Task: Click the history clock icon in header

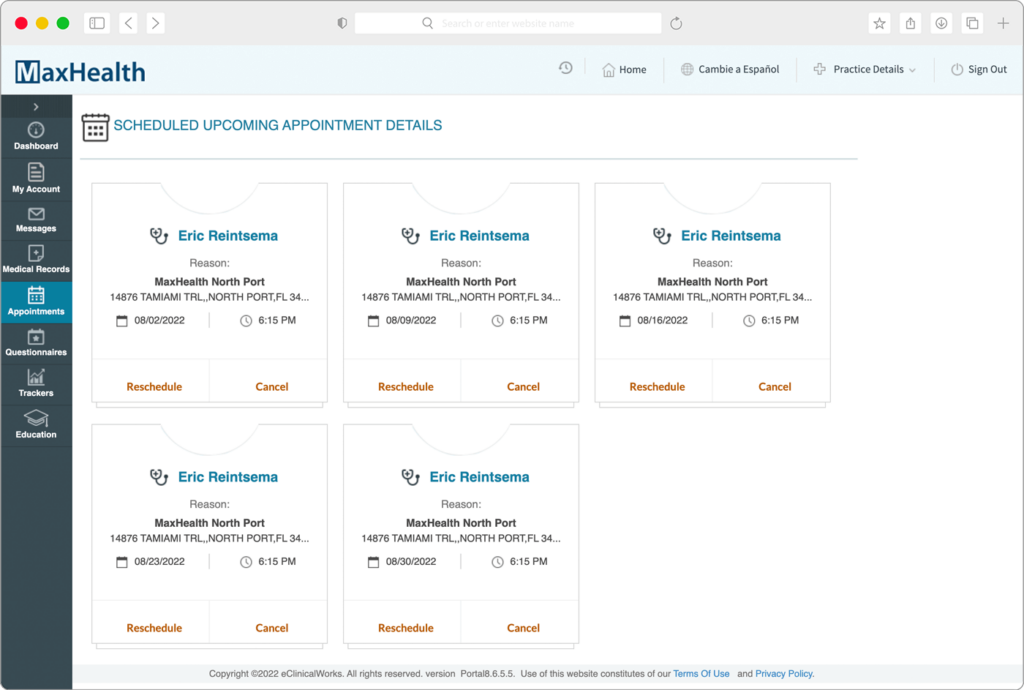Action: pyautogui.click(x=565, y=68)
